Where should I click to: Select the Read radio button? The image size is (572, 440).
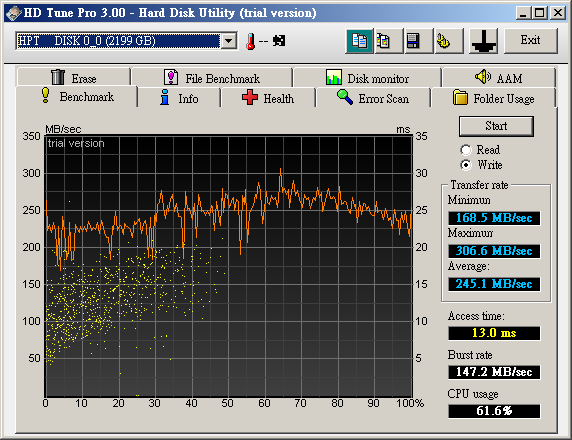click(x=466, y=150)
